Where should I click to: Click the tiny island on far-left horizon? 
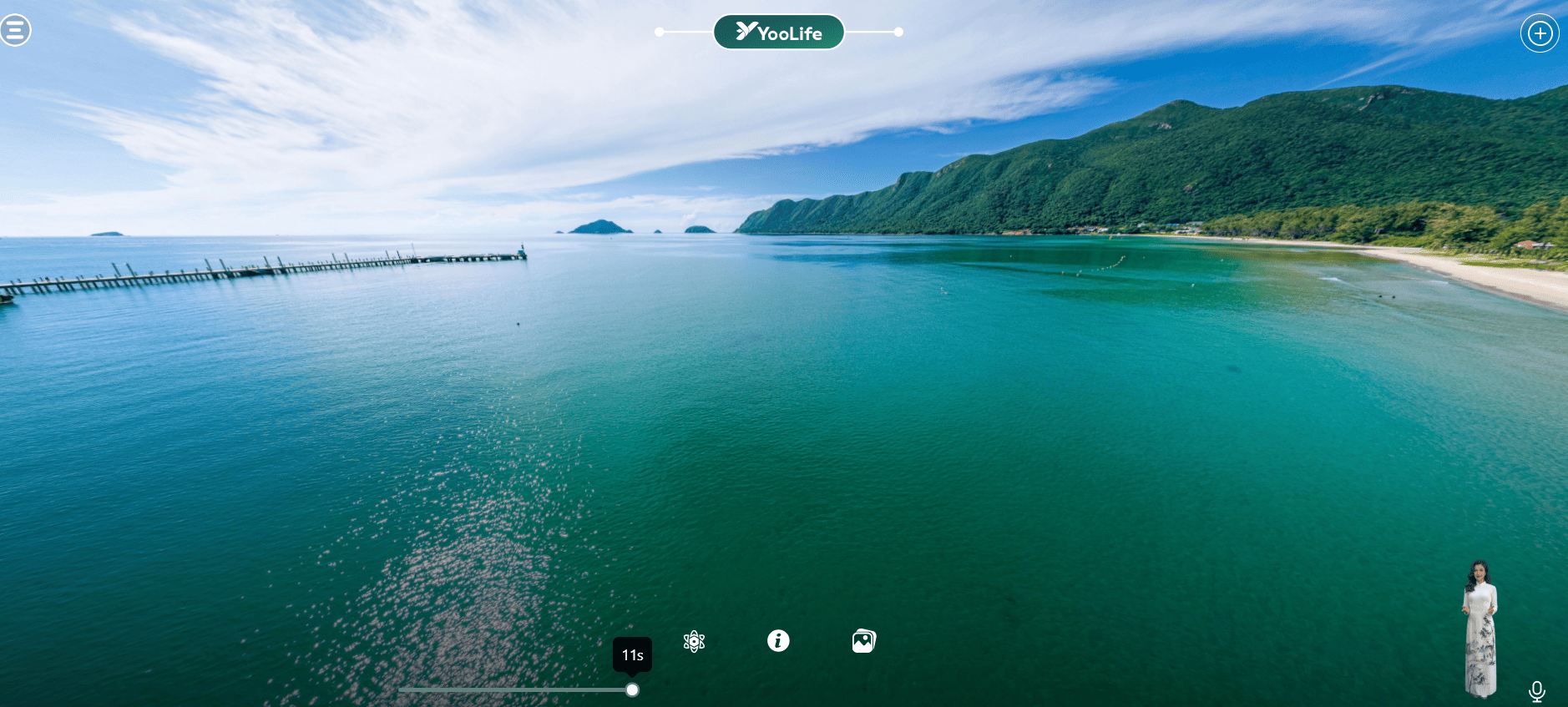(x=107, y=234)
